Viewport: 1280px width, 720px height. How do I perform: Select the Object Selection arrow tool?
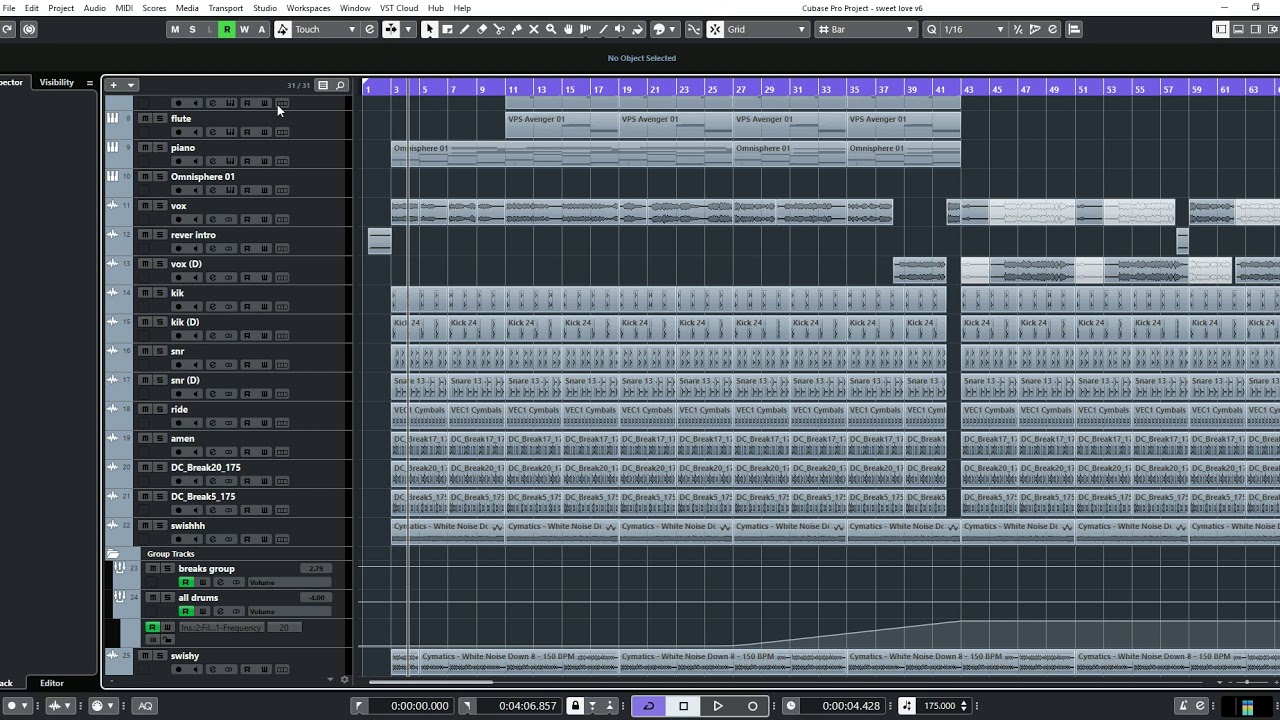coord(429,29)
